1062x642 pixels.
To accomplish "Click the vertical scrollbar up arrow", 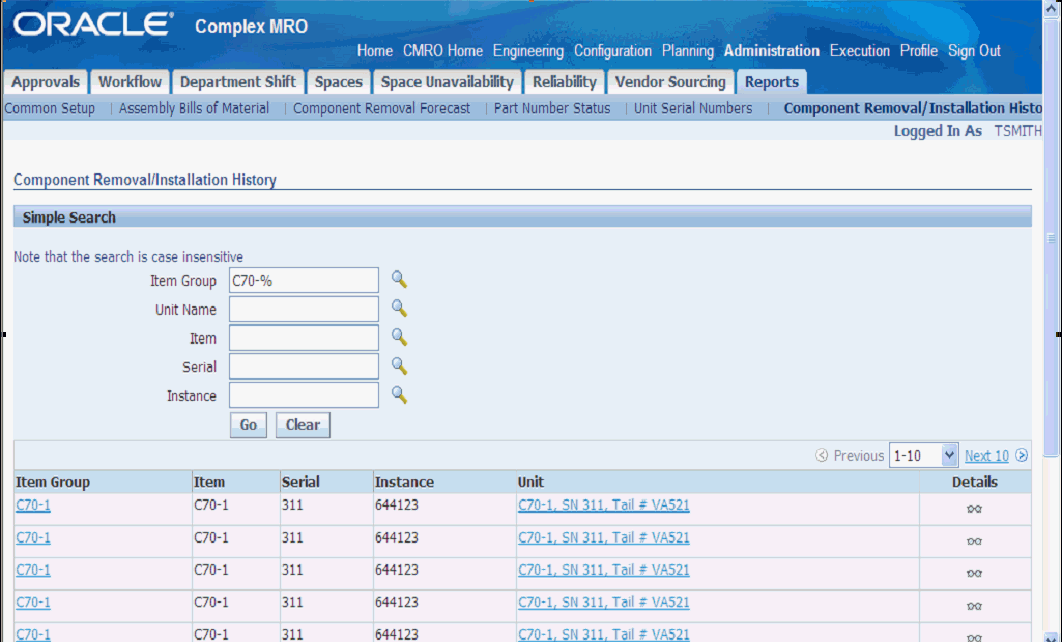I will point(1052,9).
